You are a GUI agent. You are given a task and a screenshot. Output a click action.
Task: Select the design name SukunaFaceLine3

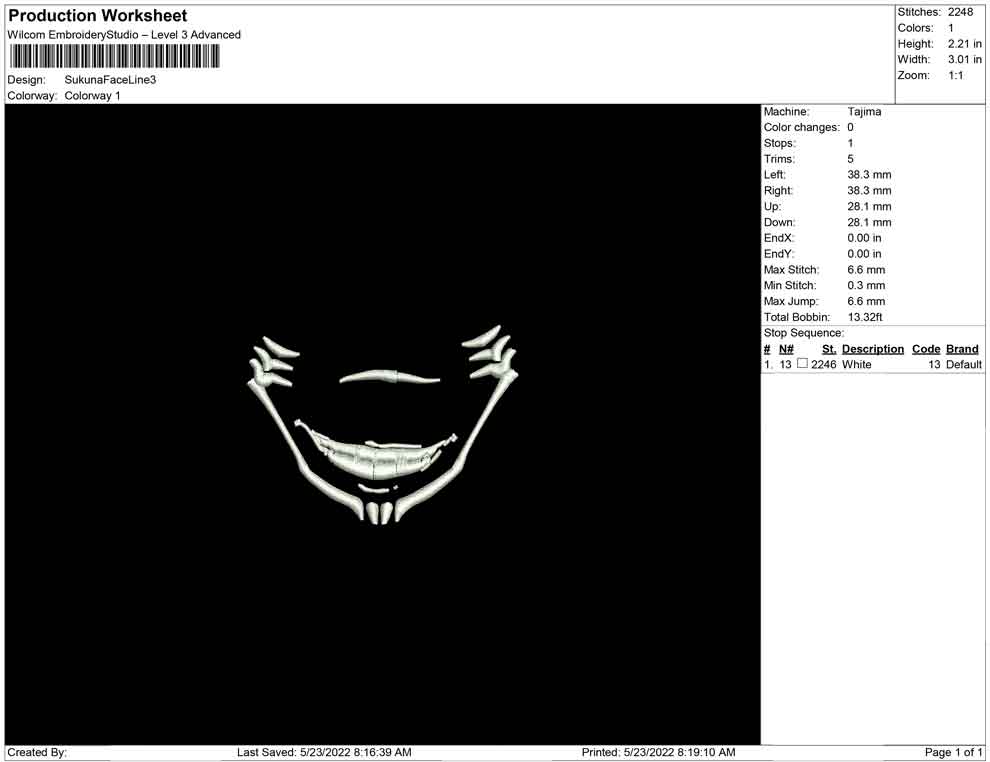click(110, 80)
